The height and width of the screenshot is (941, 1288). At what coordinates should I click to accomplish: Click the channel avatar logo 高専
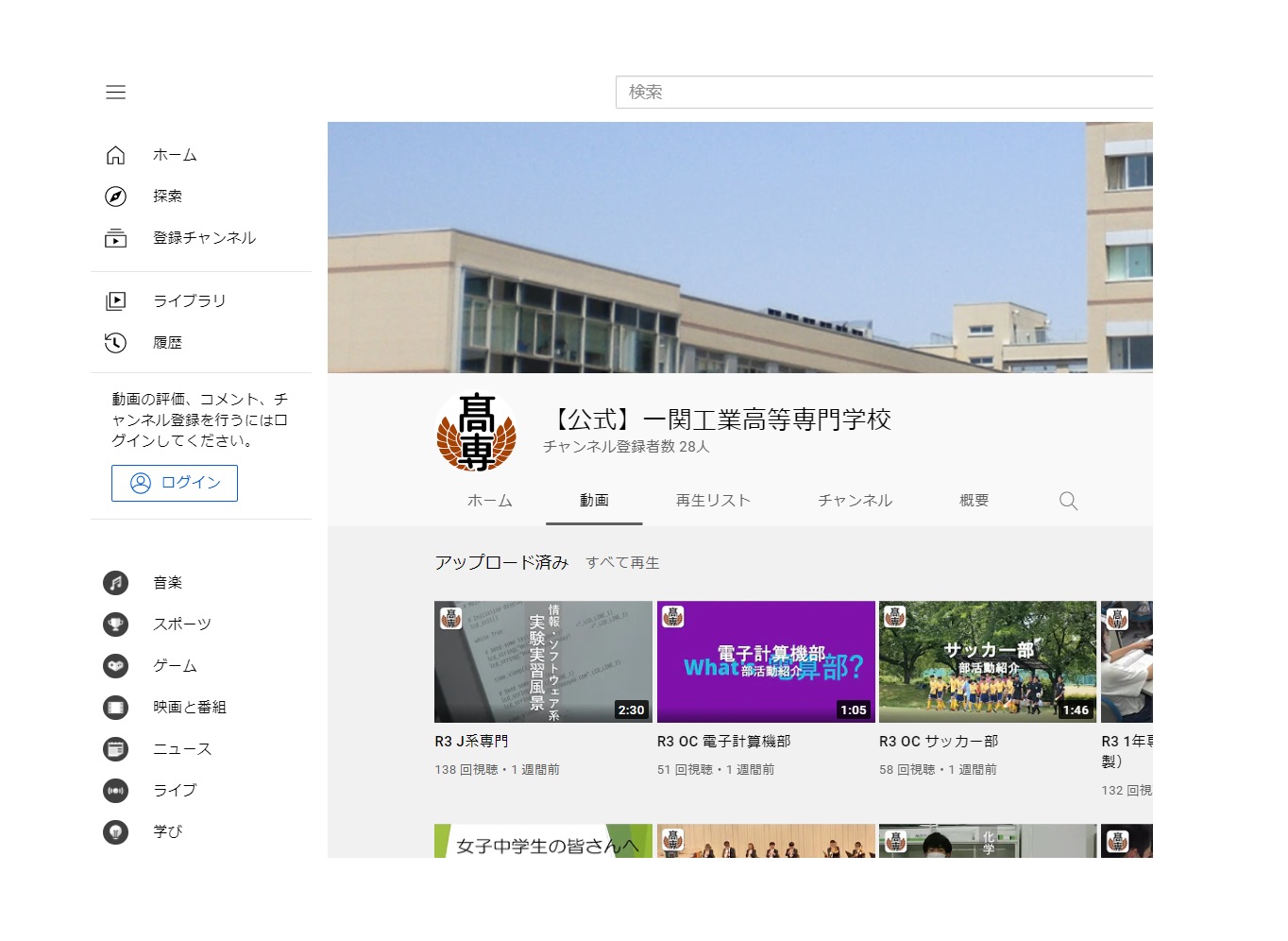(476, 433)
